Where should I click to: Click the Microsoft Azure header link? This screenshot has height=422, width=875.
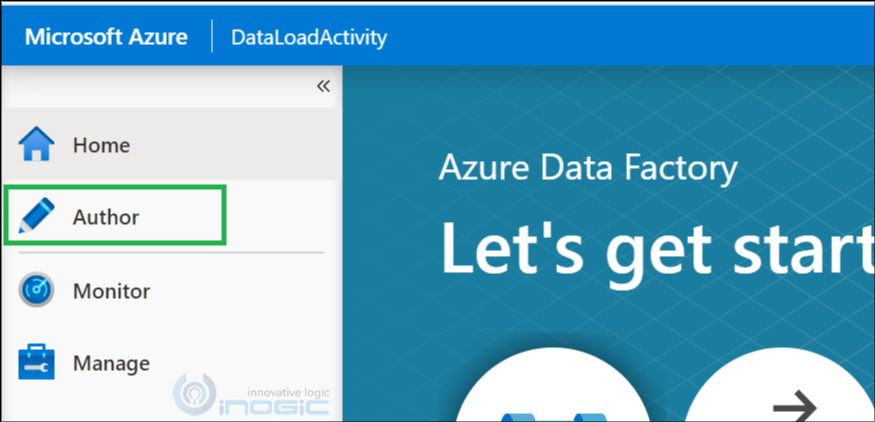106,37
